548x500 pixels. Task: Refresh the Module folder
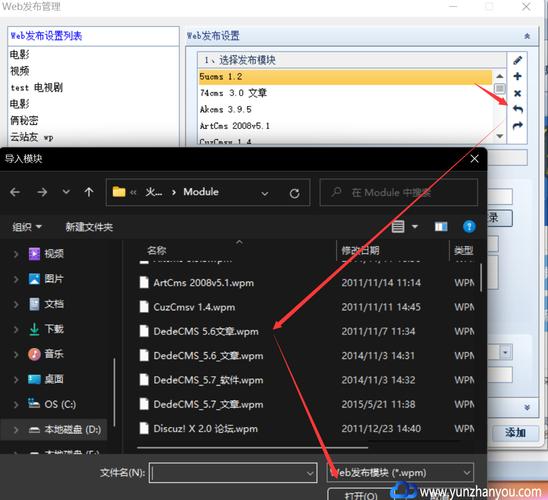click(x=295, y=193)
